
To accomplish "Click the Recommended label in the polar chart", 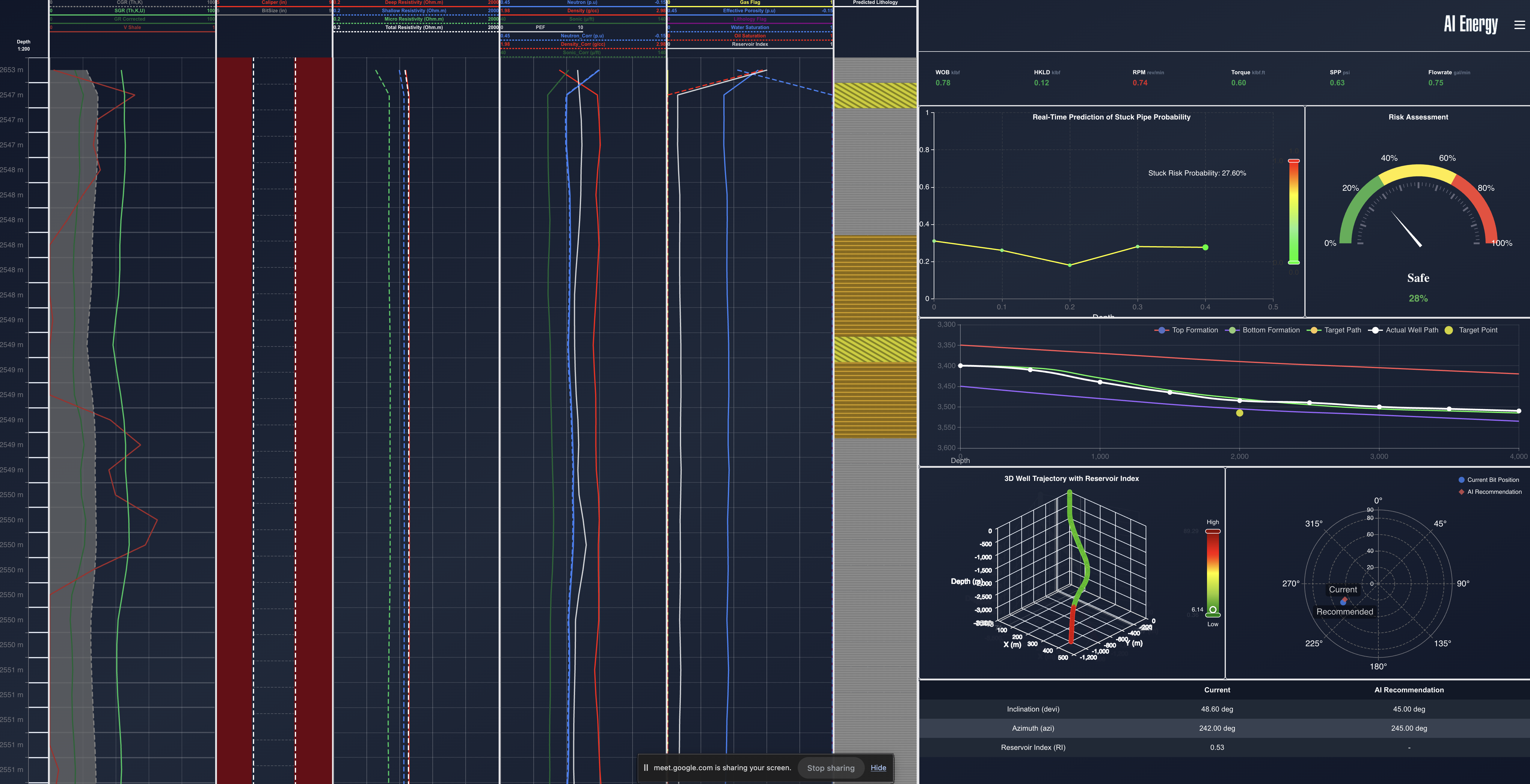I will coord(1344,611).
